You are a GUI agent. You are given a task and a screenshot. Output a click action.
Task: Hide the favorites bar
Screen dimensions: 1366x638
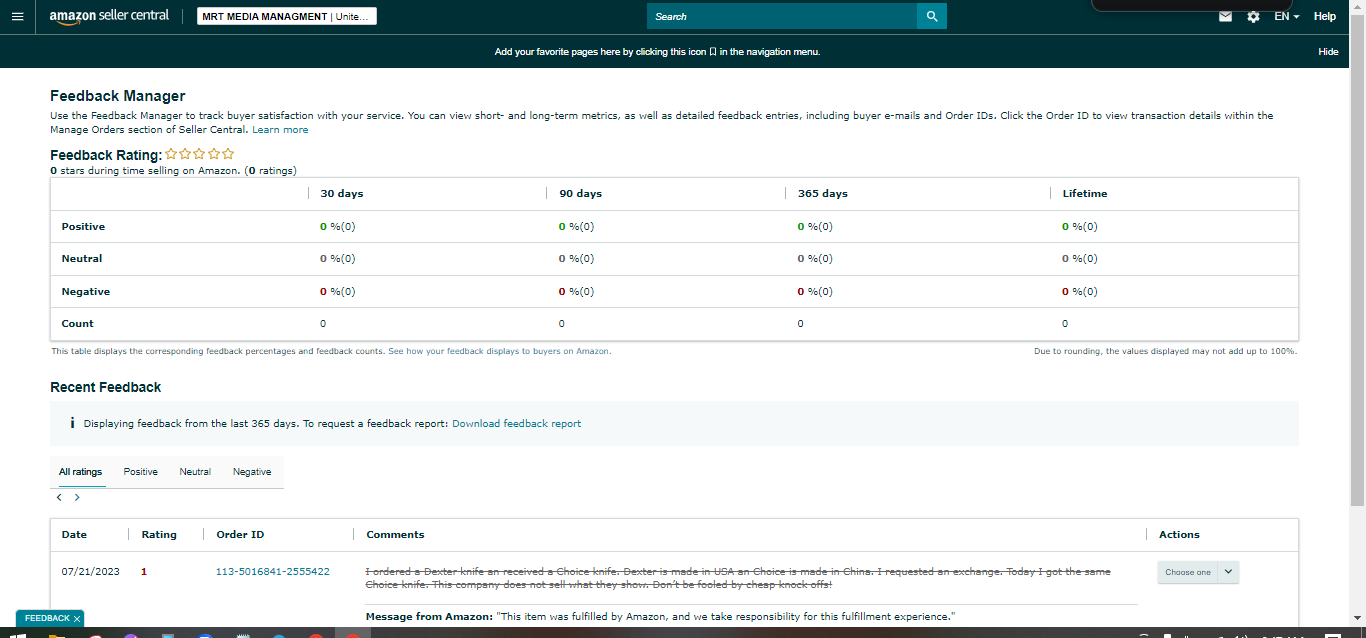tap(1328, 52)
